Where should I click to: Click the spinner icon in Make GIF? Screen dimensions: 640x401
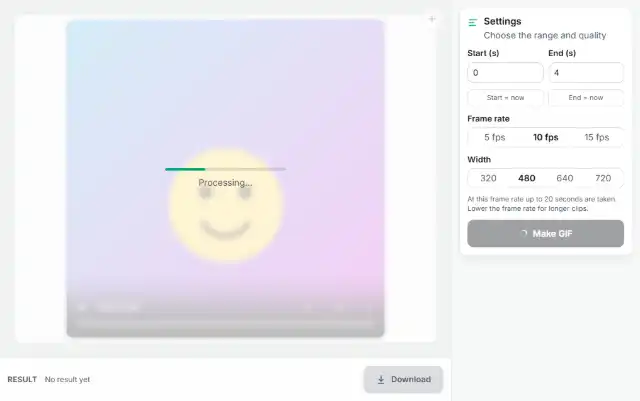point(524,234)
